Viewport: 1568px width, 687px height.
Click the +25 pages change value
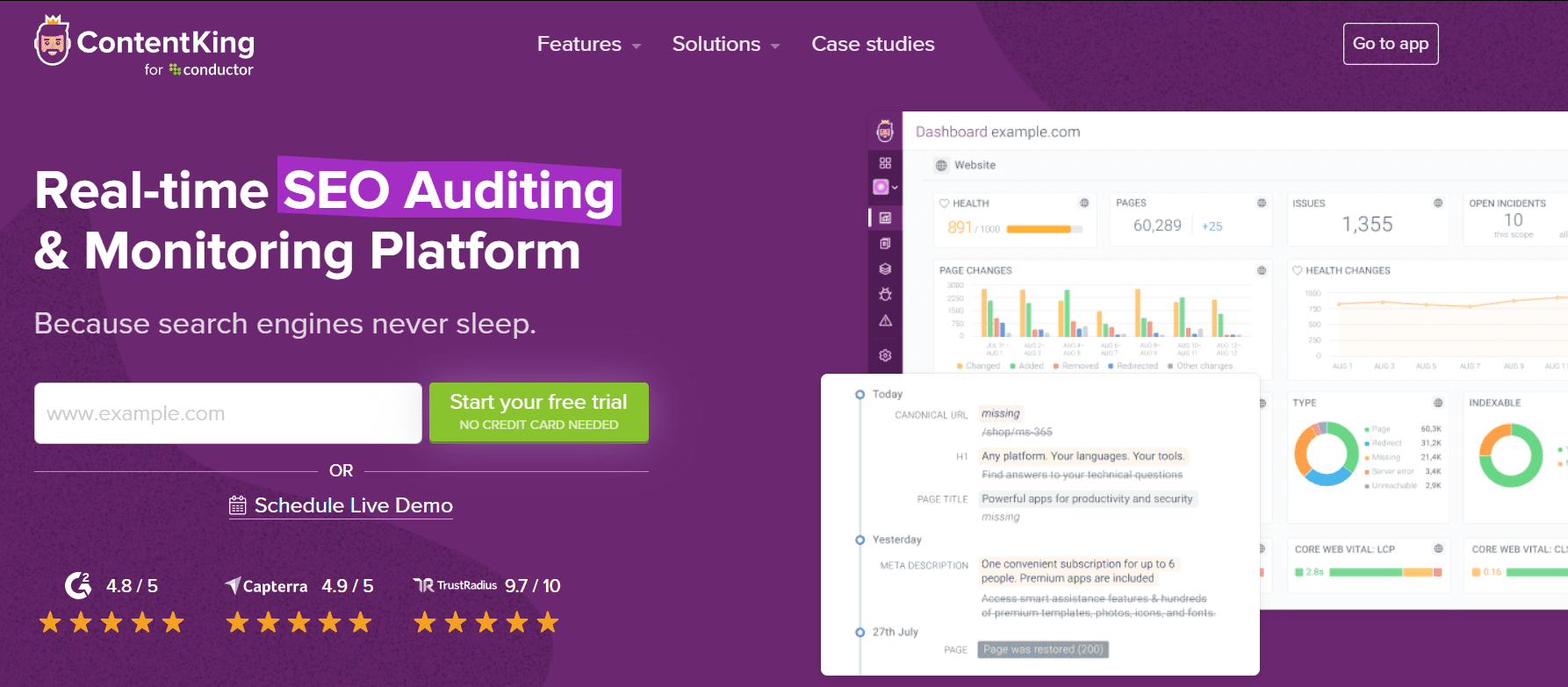(x=1212, y=226)
